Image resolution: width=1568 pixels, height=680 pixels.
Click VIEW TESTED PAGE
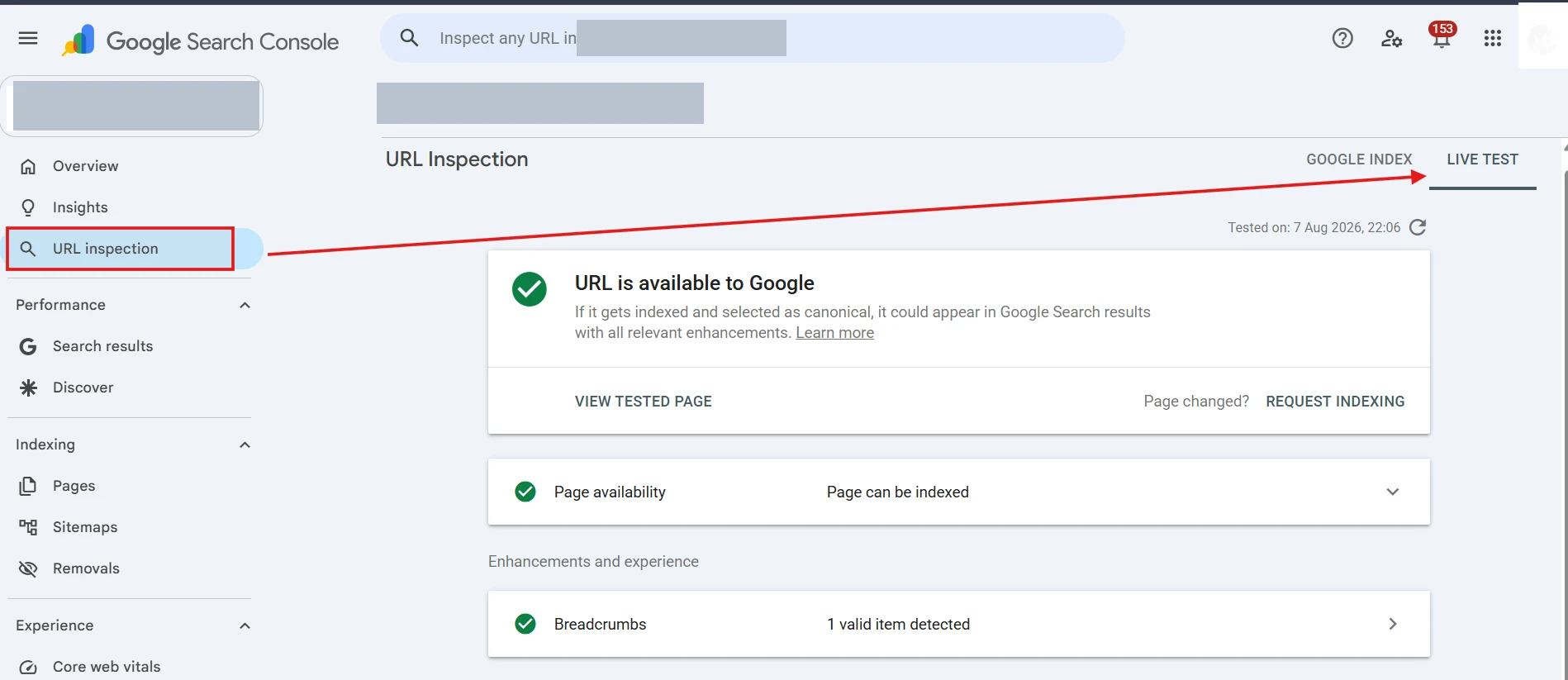click(644, 402)
